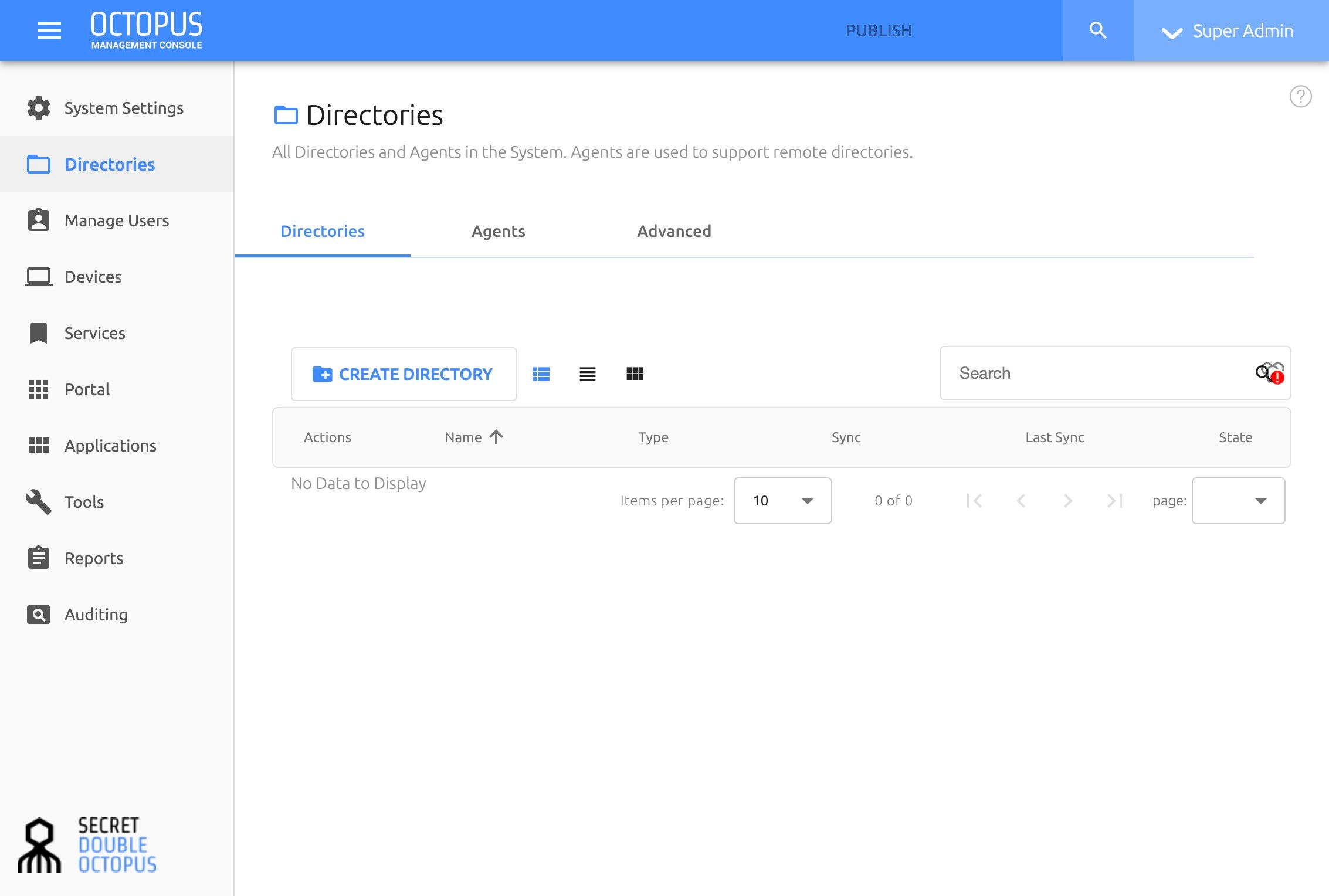This screenshot has height=896, width=1329.
Task: Click the Directories folder icon in sidebar
Action: point(39,164)
